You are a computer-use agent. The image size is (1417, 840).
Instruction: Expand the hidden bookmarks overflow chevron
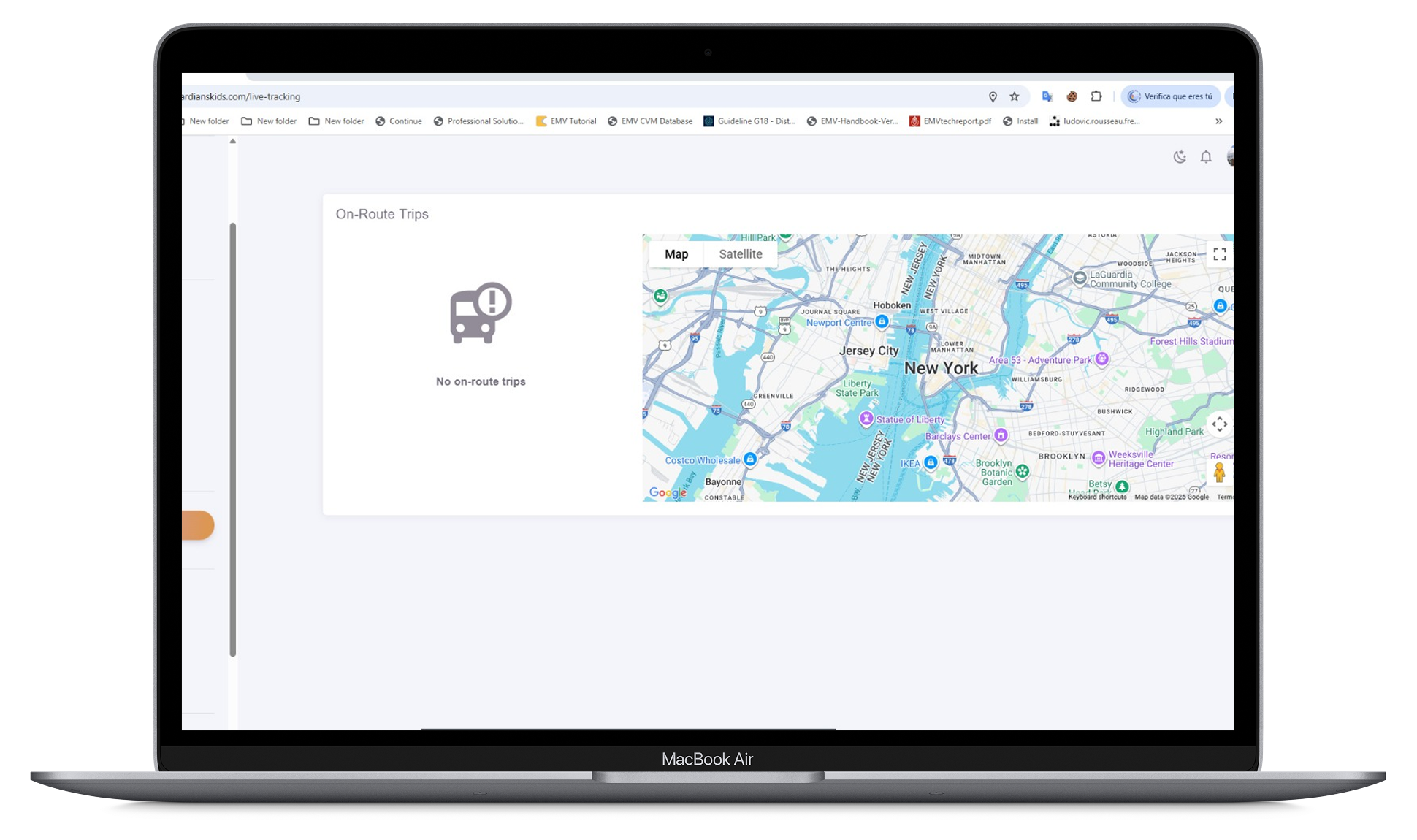click(1218, 121)
